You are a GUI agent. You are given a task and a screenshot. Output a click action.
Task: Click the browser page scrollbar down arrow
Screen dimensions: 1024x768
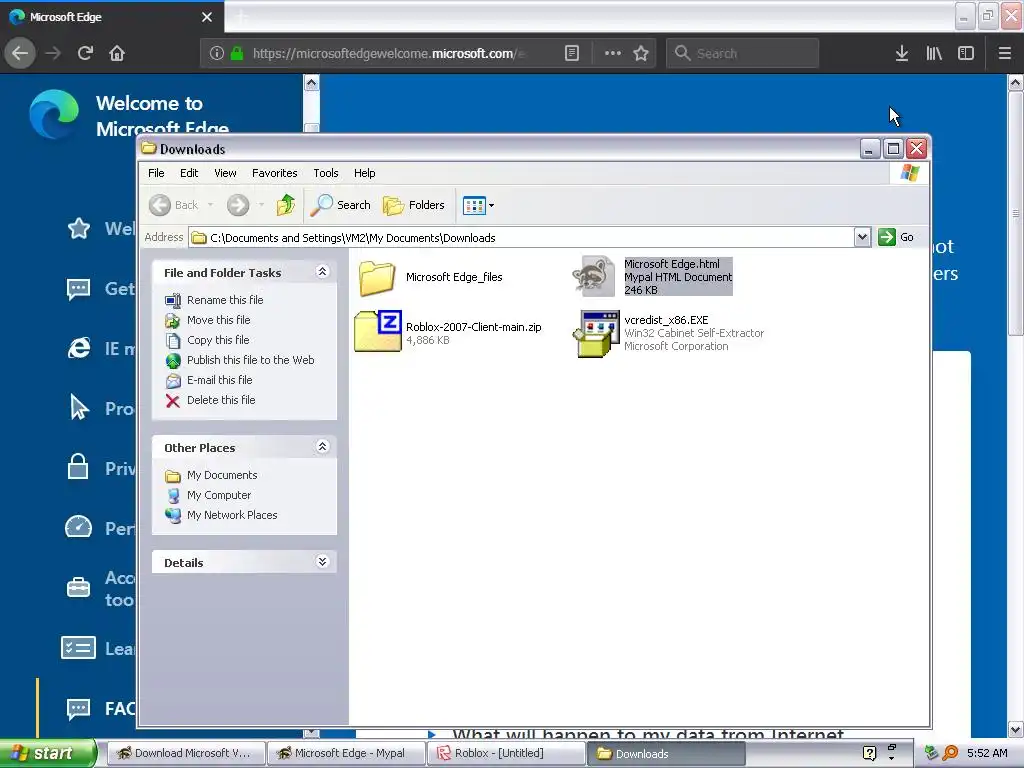1016,729
